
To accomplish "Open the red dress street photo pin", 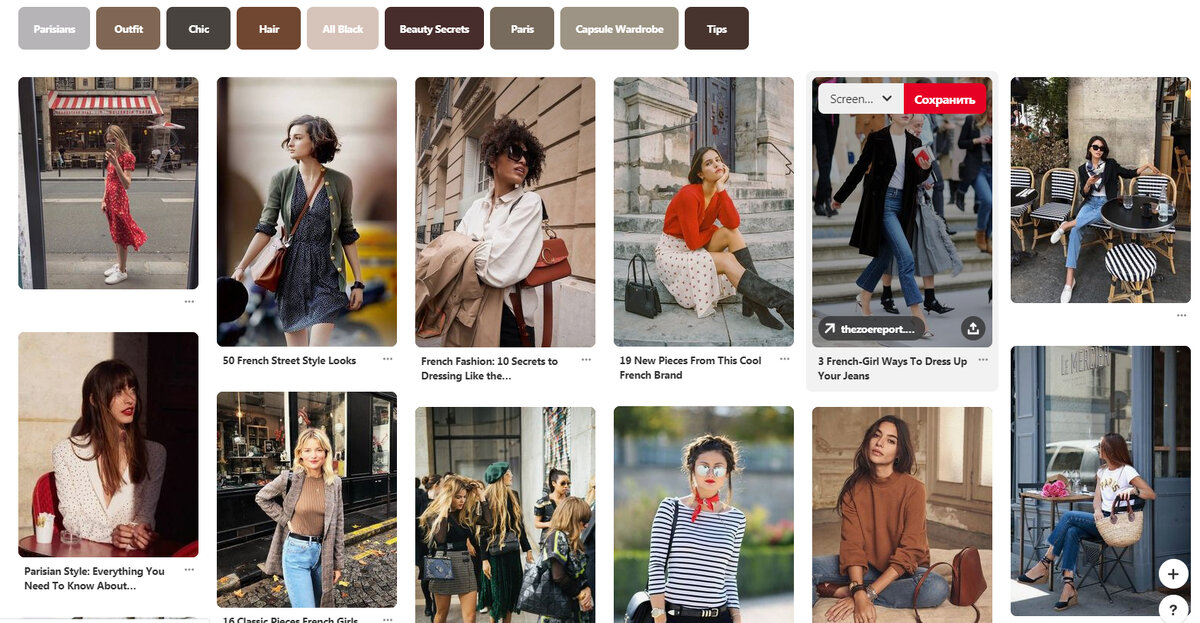I will 108,183.
